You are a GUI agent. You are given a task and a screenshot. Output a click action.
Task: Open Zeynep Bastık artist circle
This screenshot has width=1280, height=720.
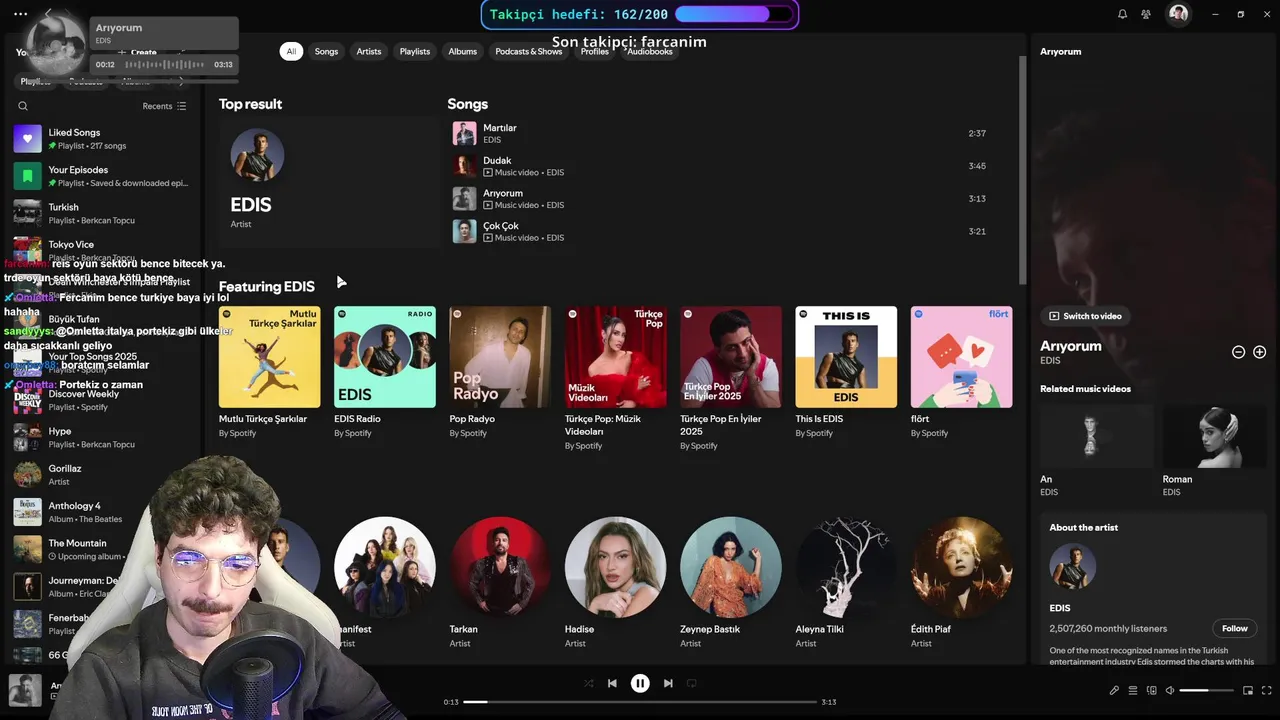731,567
